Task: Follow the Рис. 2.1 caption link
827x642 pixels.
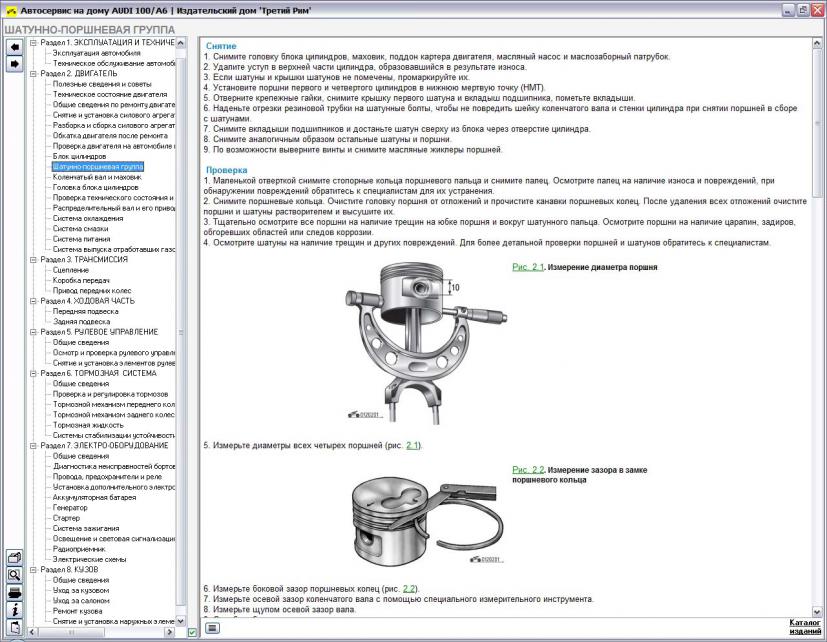Action: 528,267
